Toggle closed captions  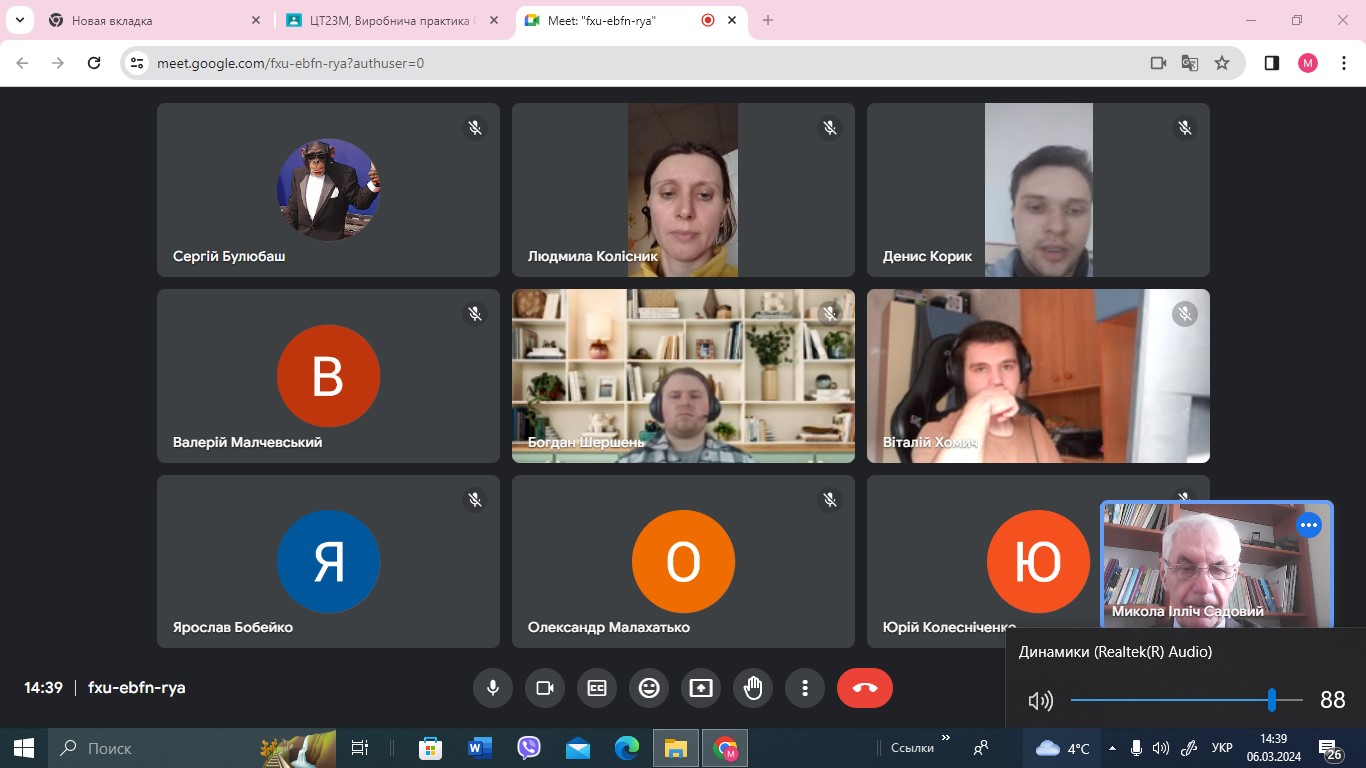[597, 688]
